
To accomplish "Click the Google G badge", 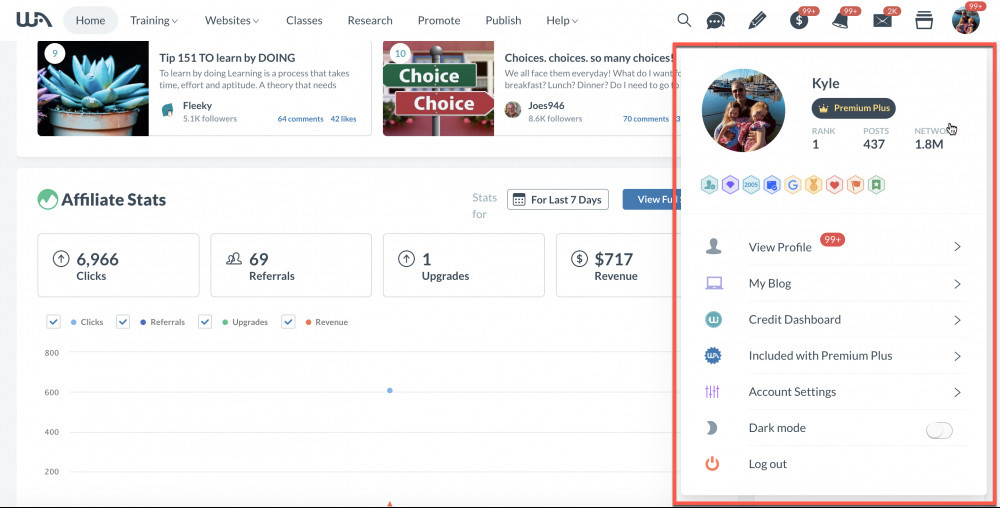I will 793,185.
